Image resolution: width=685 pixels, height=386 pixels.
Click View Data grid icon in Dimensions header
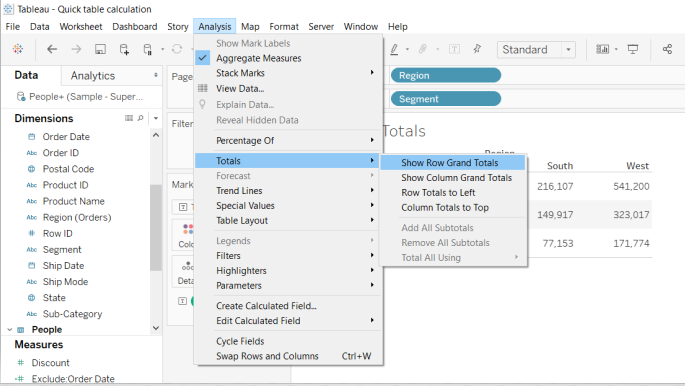[x=129, y=118]
